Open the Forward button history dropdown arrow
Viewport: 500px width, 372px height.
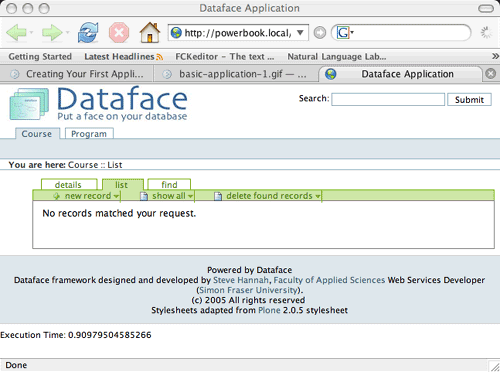(x=68, y=33)
